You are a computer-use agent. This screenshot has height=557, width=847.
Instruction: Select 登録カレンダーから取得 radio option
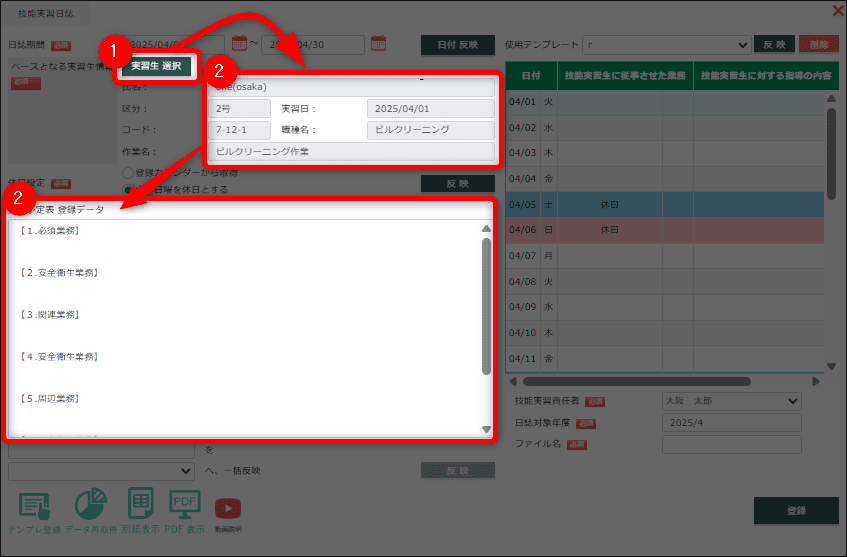click(x=127, y=172)
